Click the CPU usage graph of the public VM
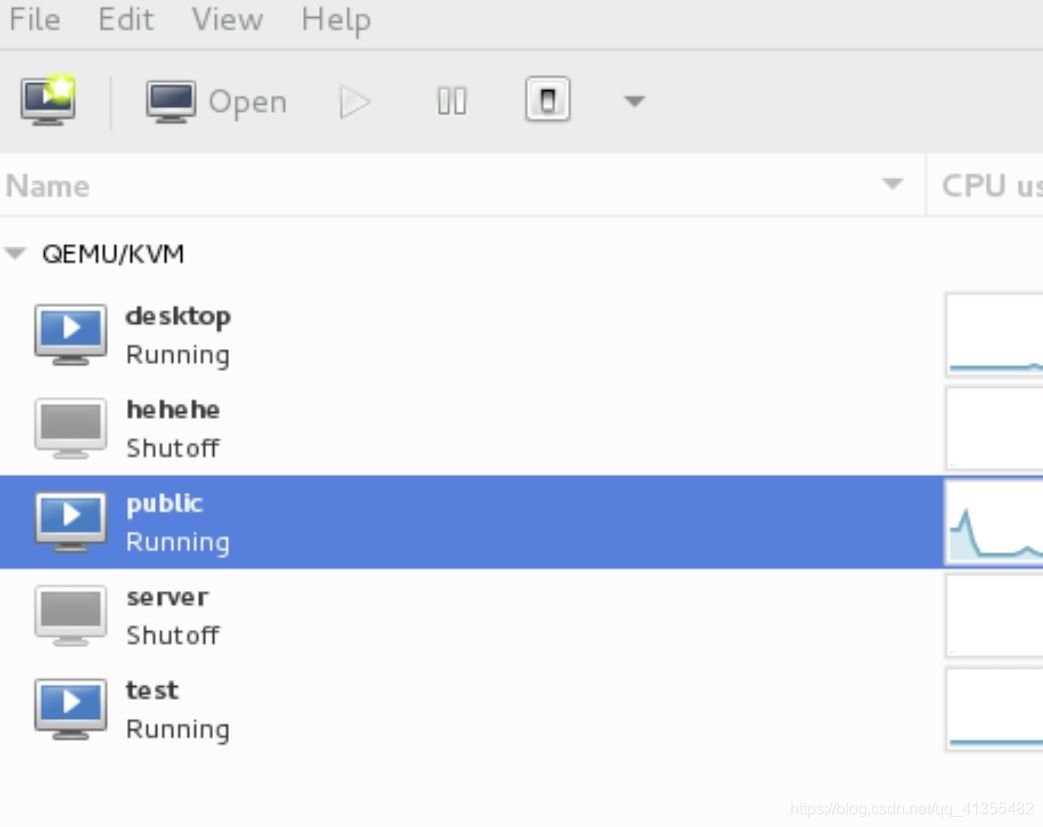The image size is (1043, 827). [994, 522]
